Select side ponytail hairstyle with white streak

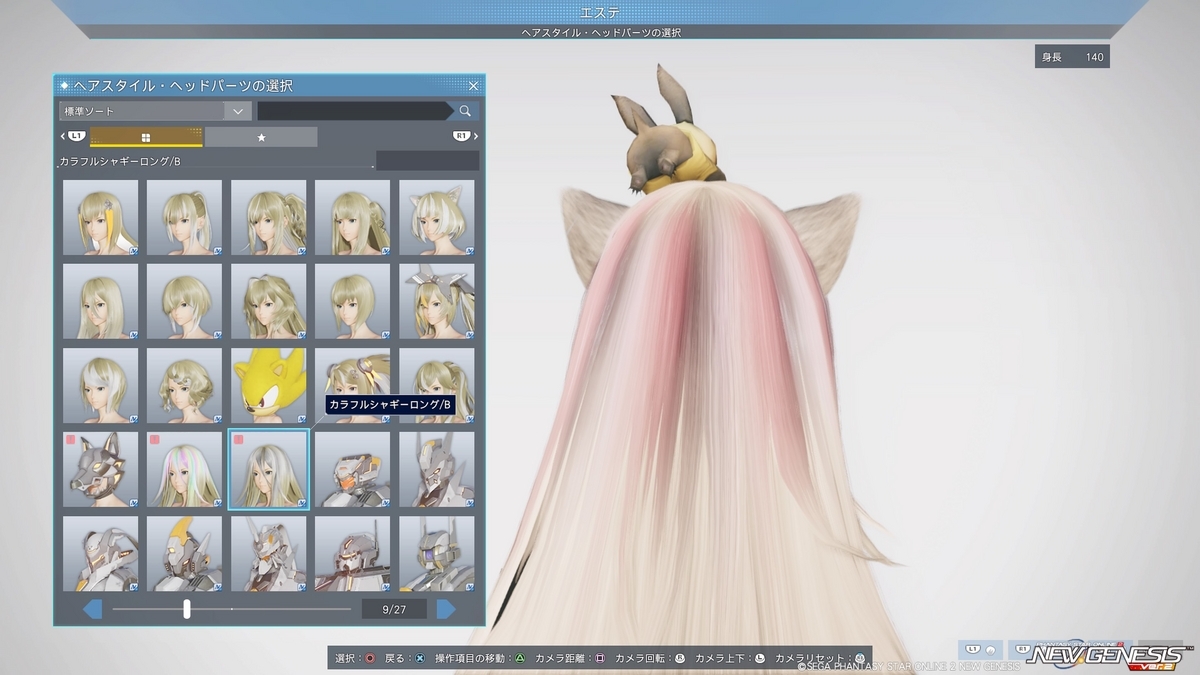[x=185, y=217]
